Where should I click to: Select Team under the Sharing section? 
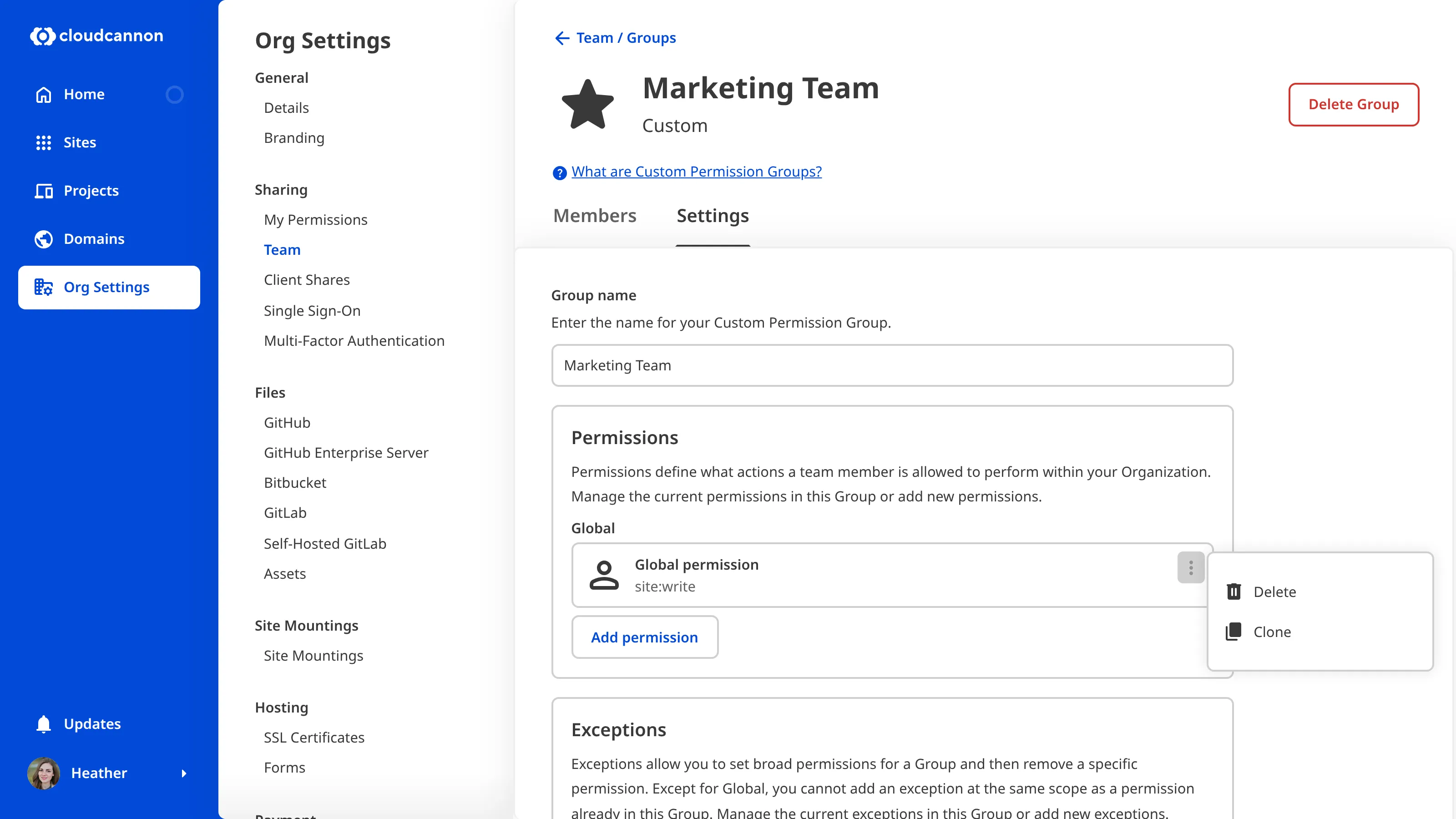pyautogui.click(x=282, y=249)
